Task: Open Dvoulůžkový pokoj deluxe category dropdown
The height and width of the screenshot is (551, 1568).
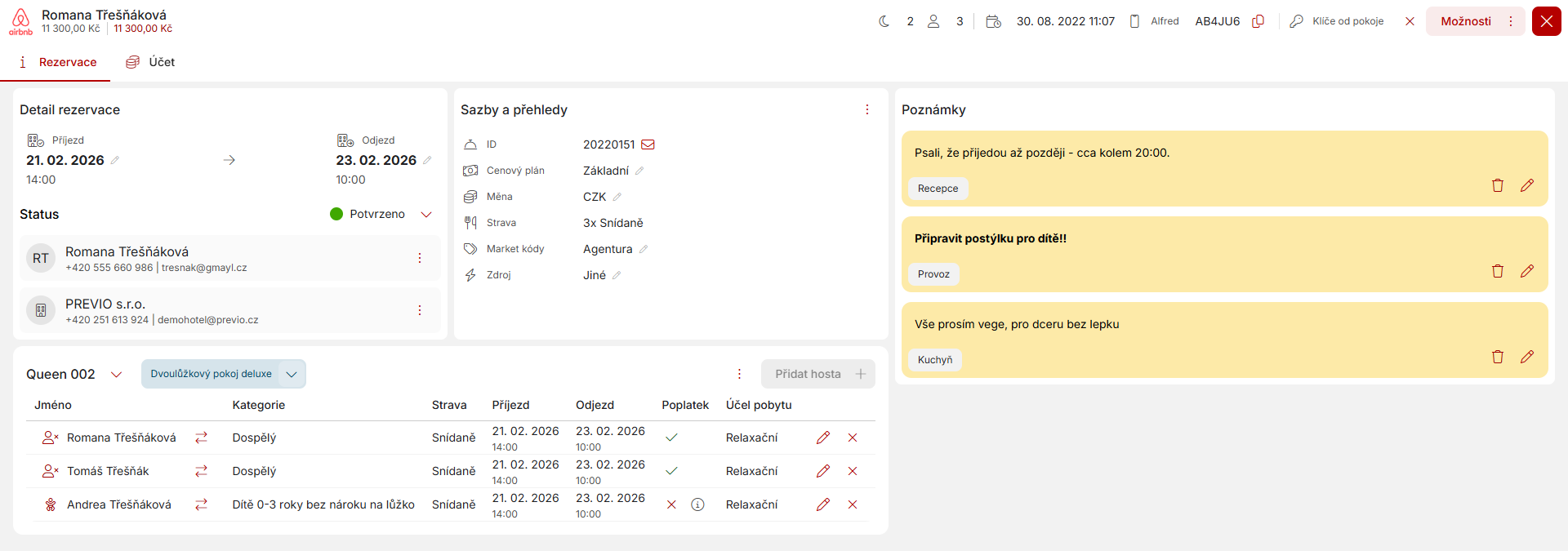Action: coord(291,374)
